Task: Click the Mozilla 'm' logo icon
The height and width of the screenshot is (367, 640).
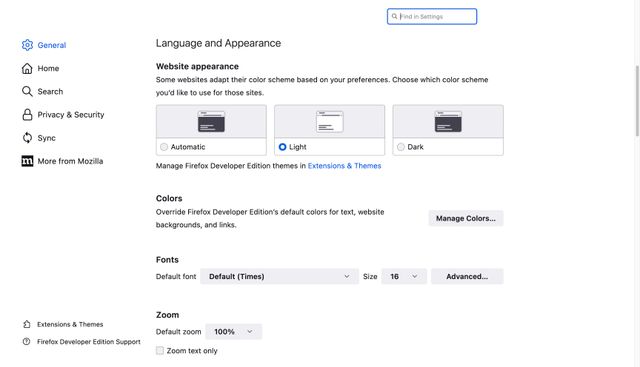Action: (27, 161)
